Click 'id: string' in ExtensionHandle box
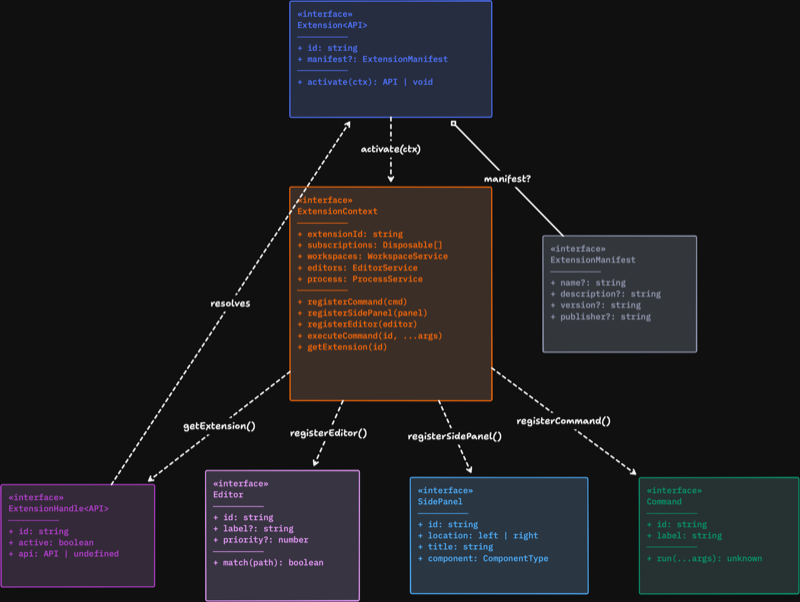Image resolution: width=800 pixels, height=602 pixels. point(43,531)
